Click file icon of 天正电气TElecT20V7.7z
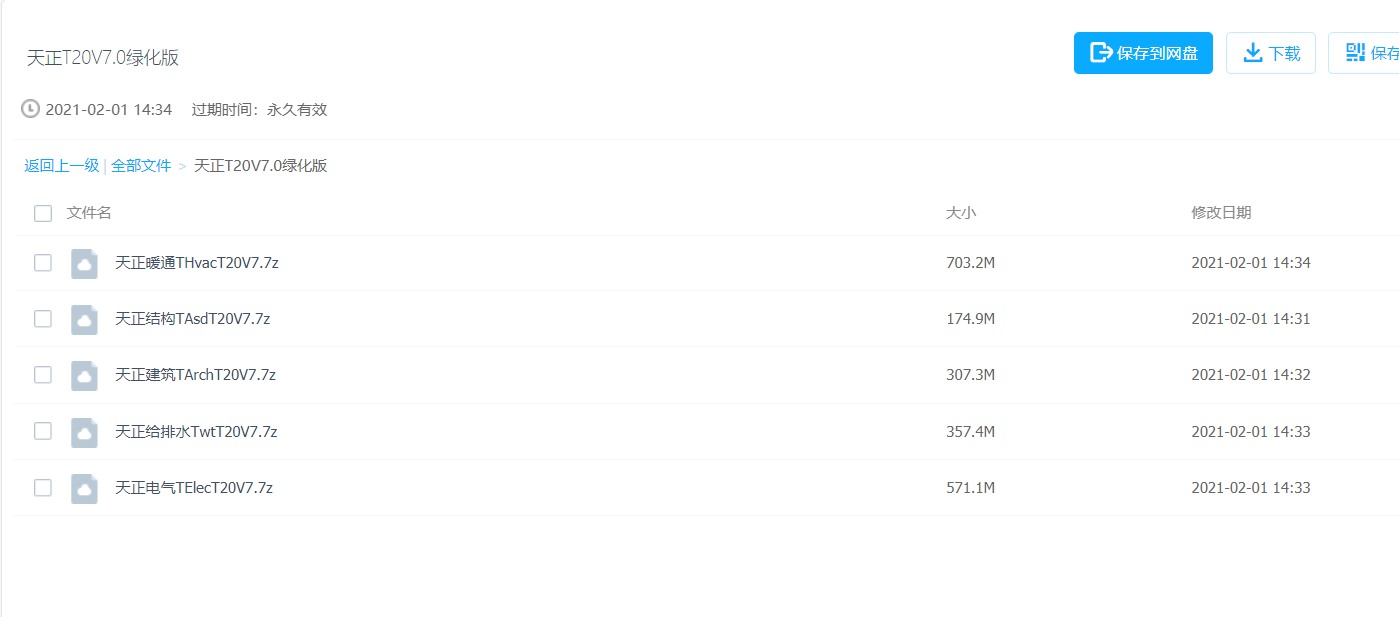 (85, 488)
